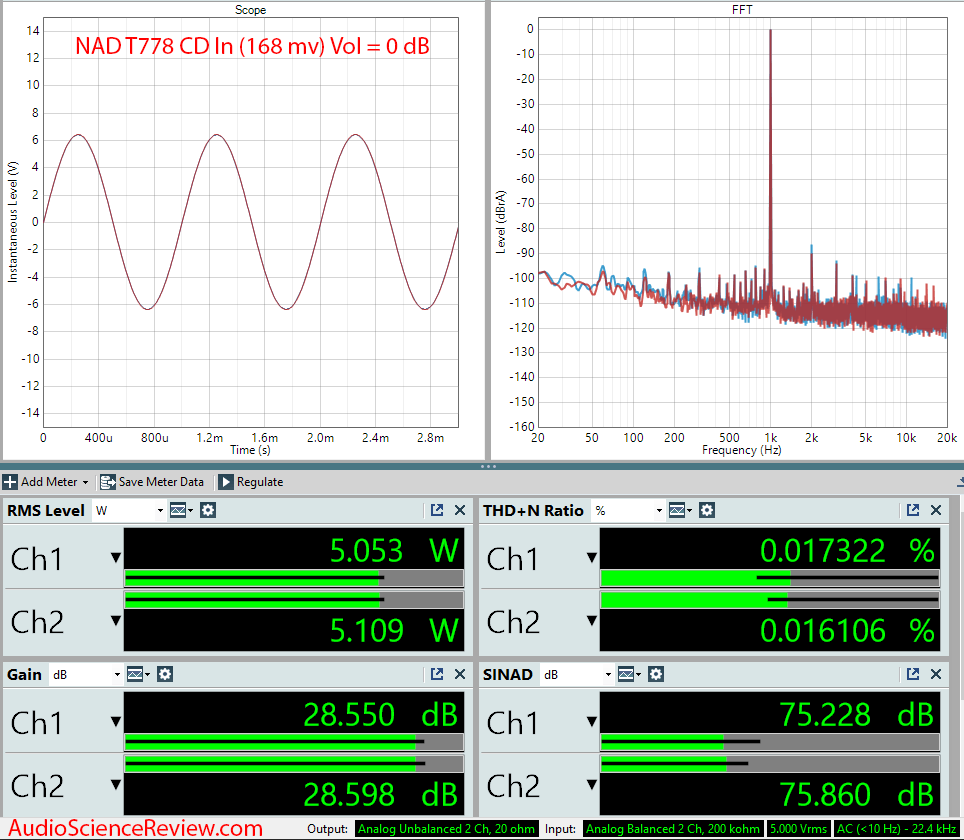Click the FFT graph title

pos(742,10)
